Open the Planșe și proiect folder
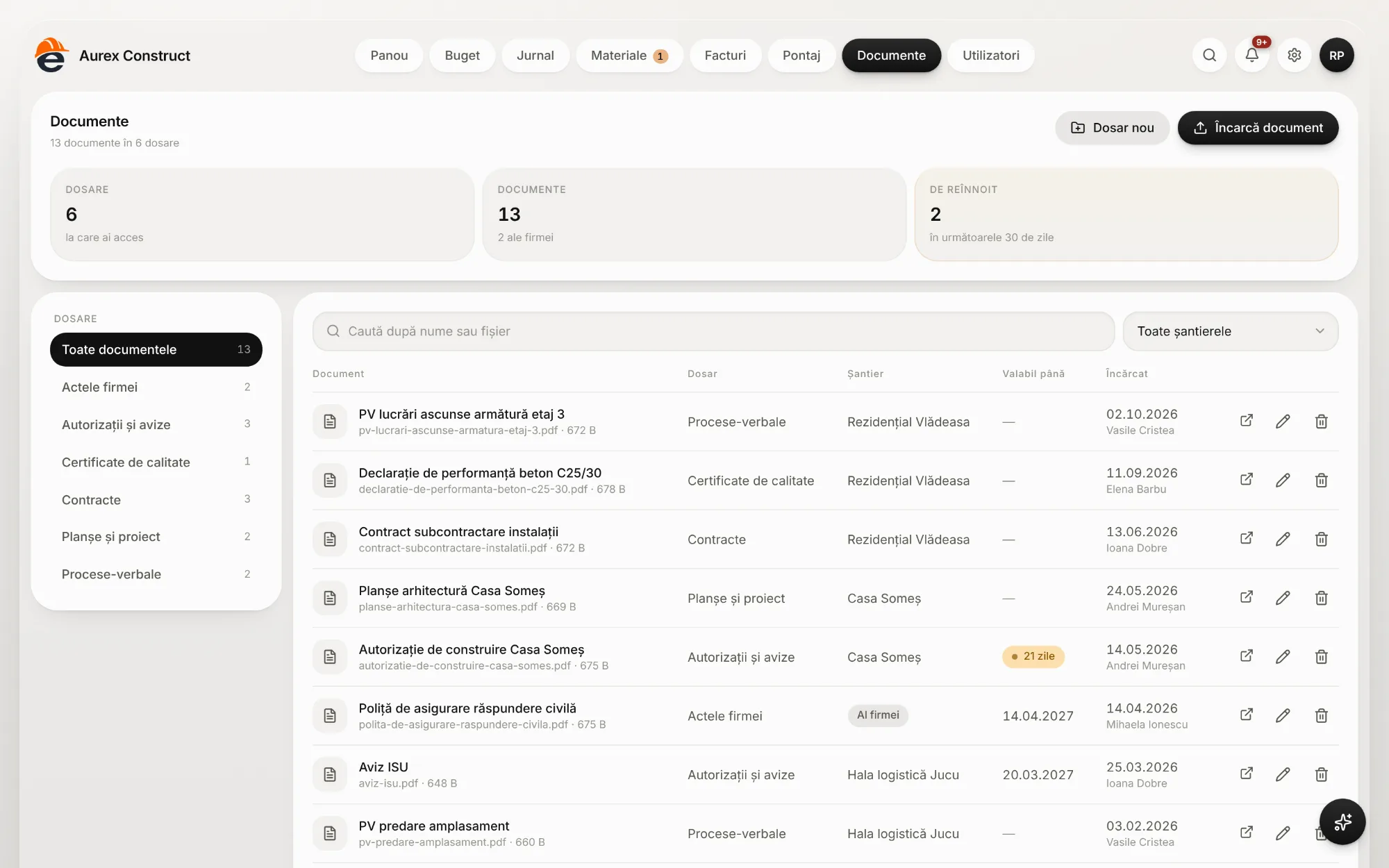Viewport: 1389px width, 868px height. [x=156, y=537]
